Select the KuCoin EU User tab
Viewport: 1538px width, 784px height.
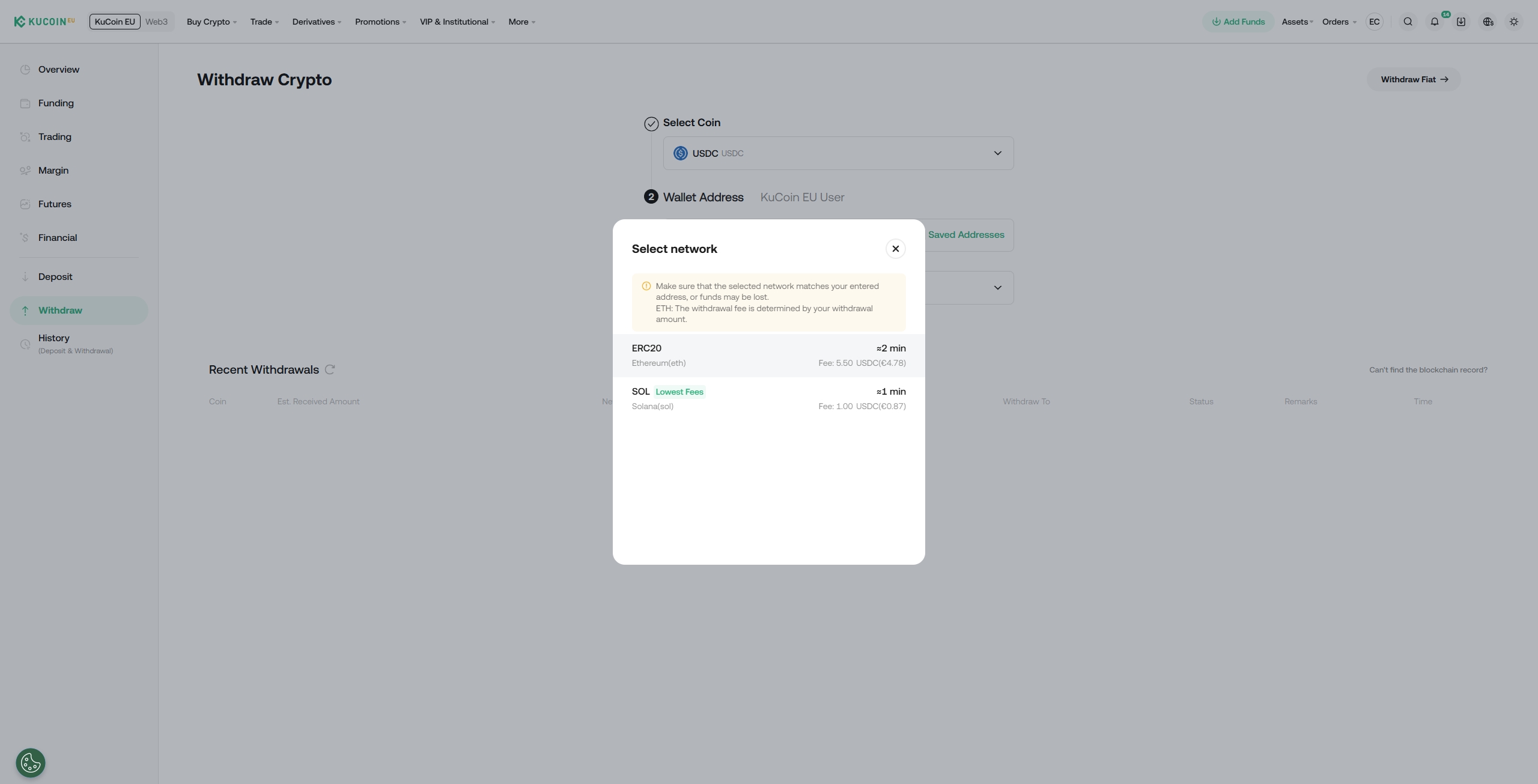pyautogui.click(x=802, y=197)
